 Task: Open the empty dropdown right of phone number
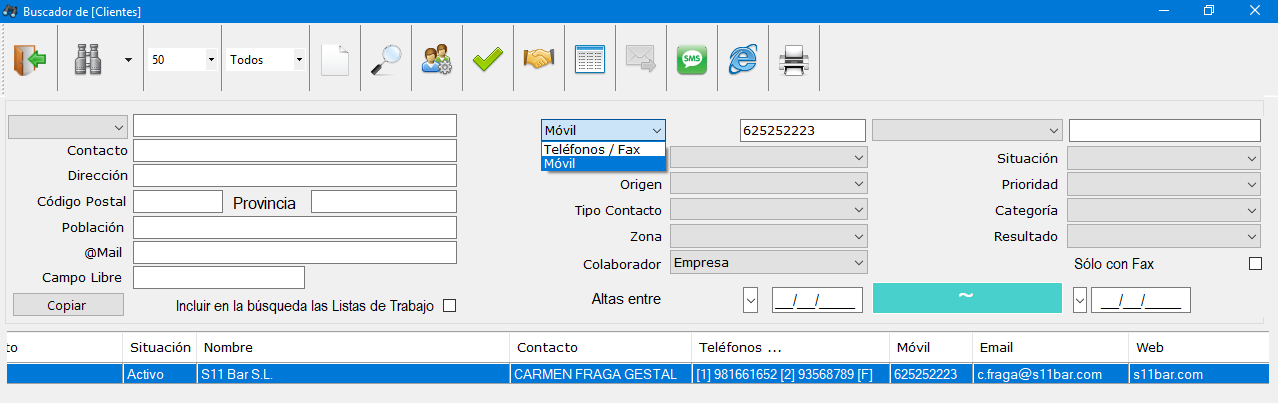pos(967,130)
